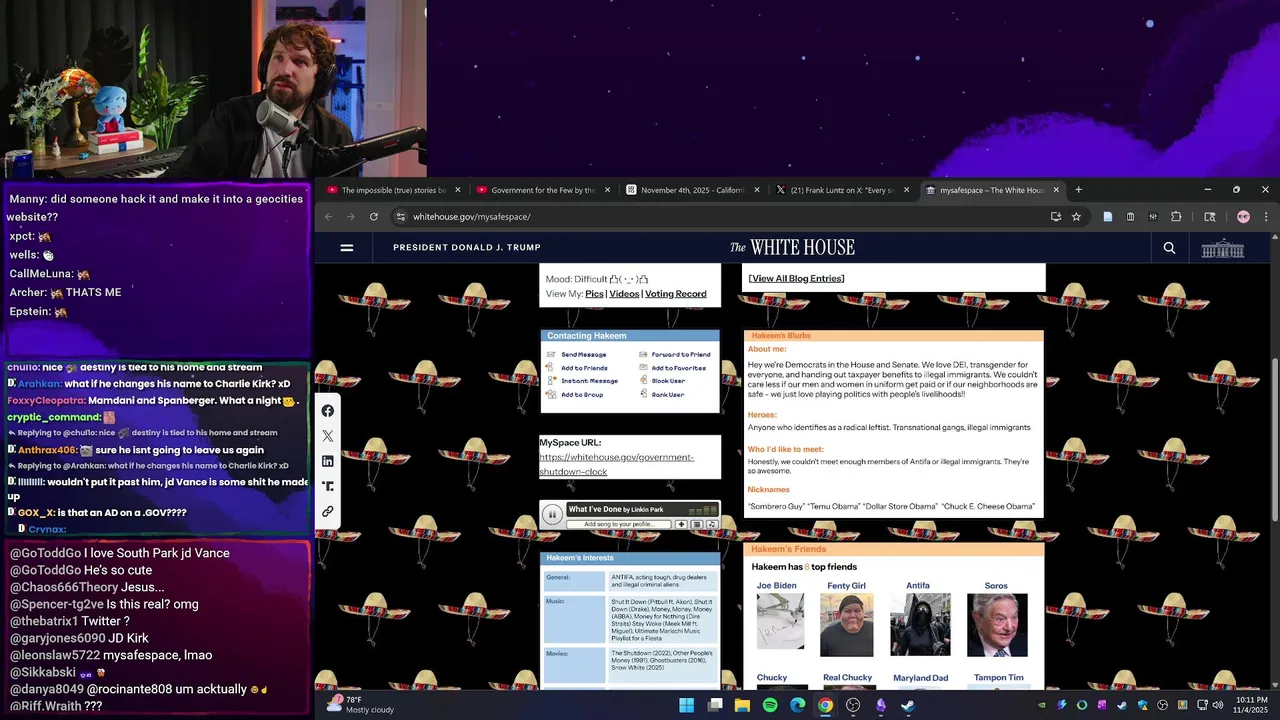
Task: Open the Pics link
Action: (594, 294)
